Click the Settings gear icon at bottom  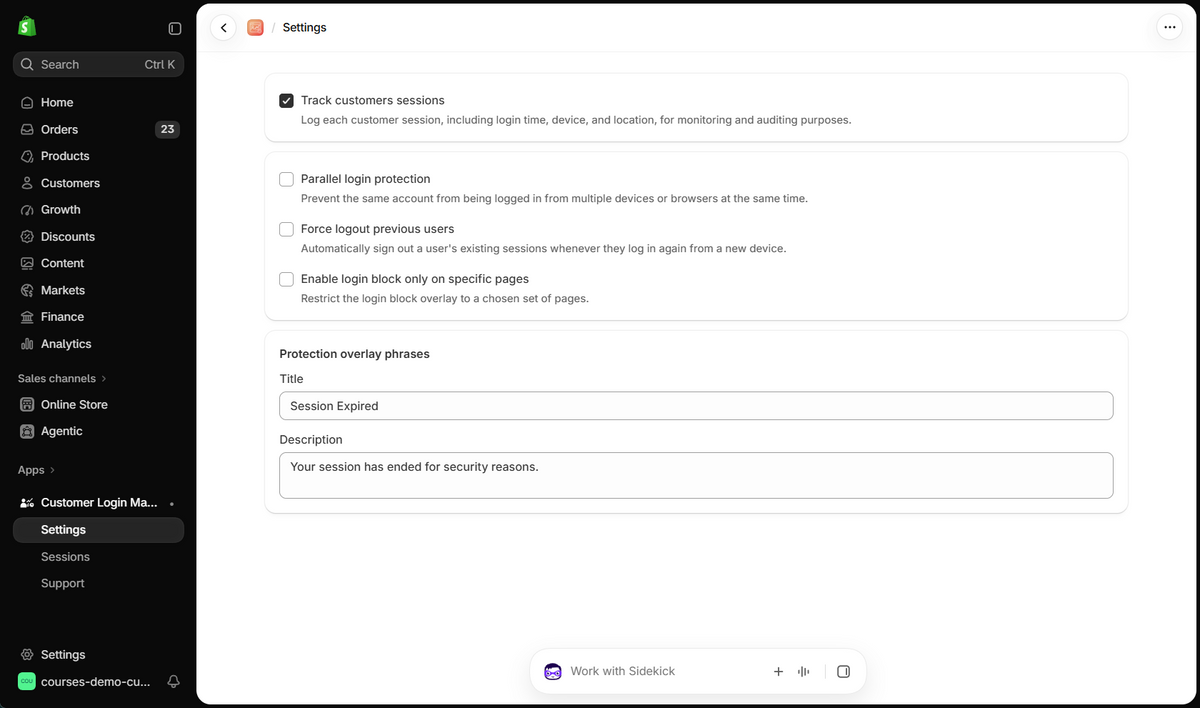click(x=28, y=655)
